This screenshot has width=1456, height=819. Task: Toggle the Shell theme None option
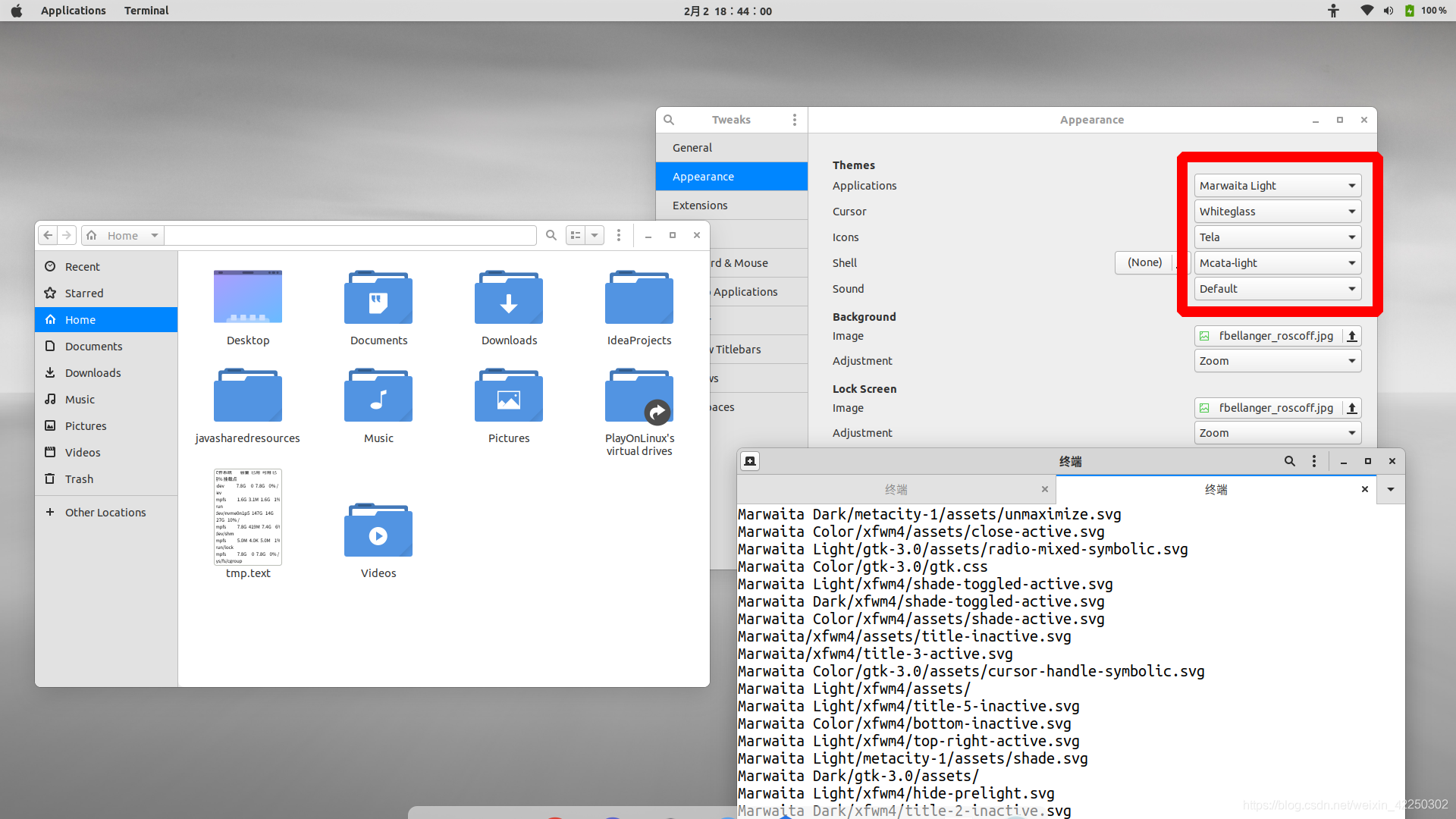(x=1145, y=262)
